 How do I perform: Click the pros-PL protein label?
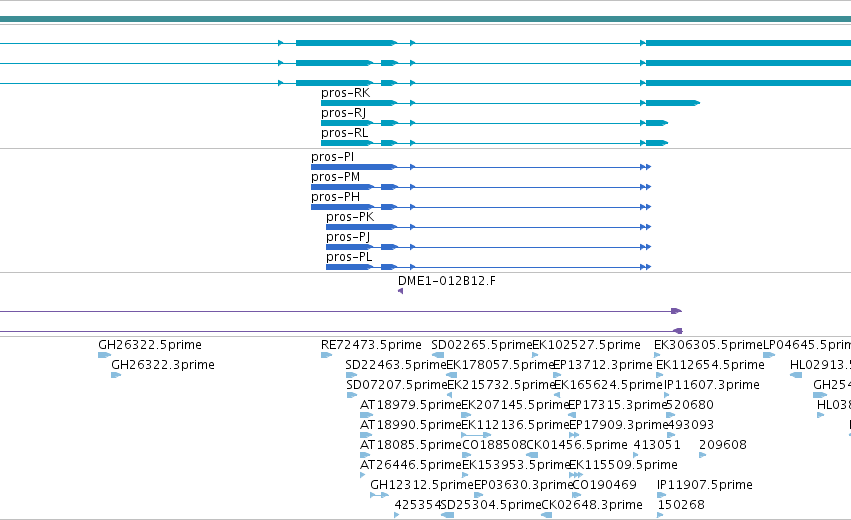click(x=349, y=257)
